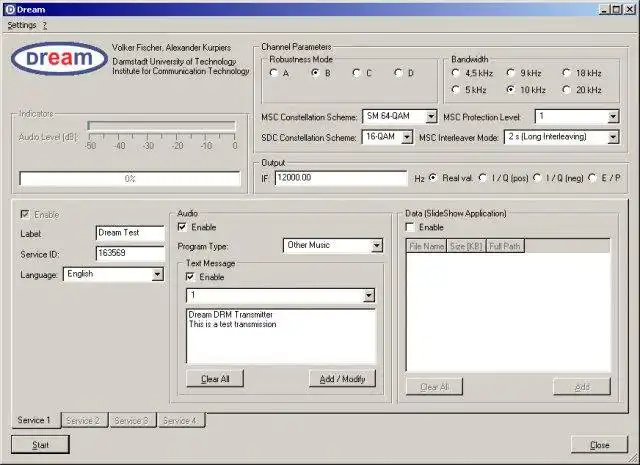Click the Add / Modify button

click(342, 379)
